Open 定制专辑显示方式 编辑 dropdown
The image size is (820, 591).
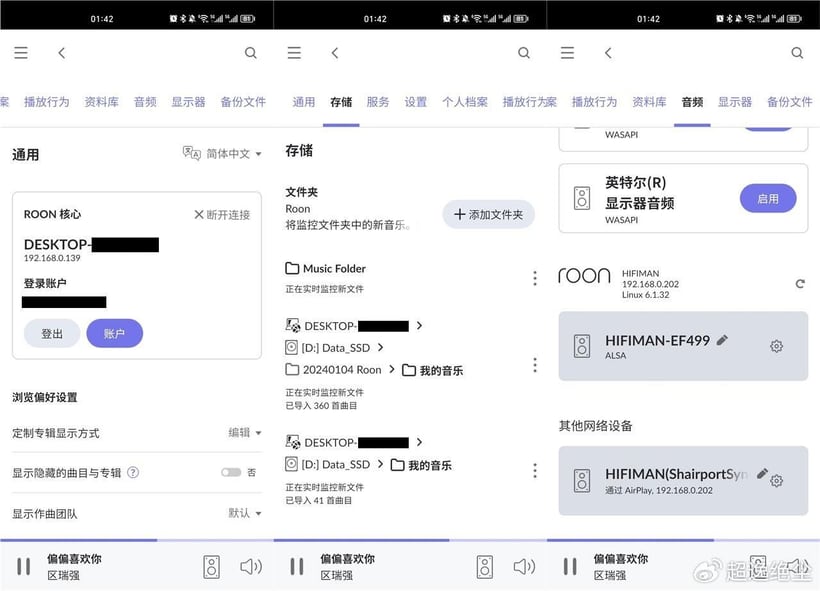pos(245,433)
